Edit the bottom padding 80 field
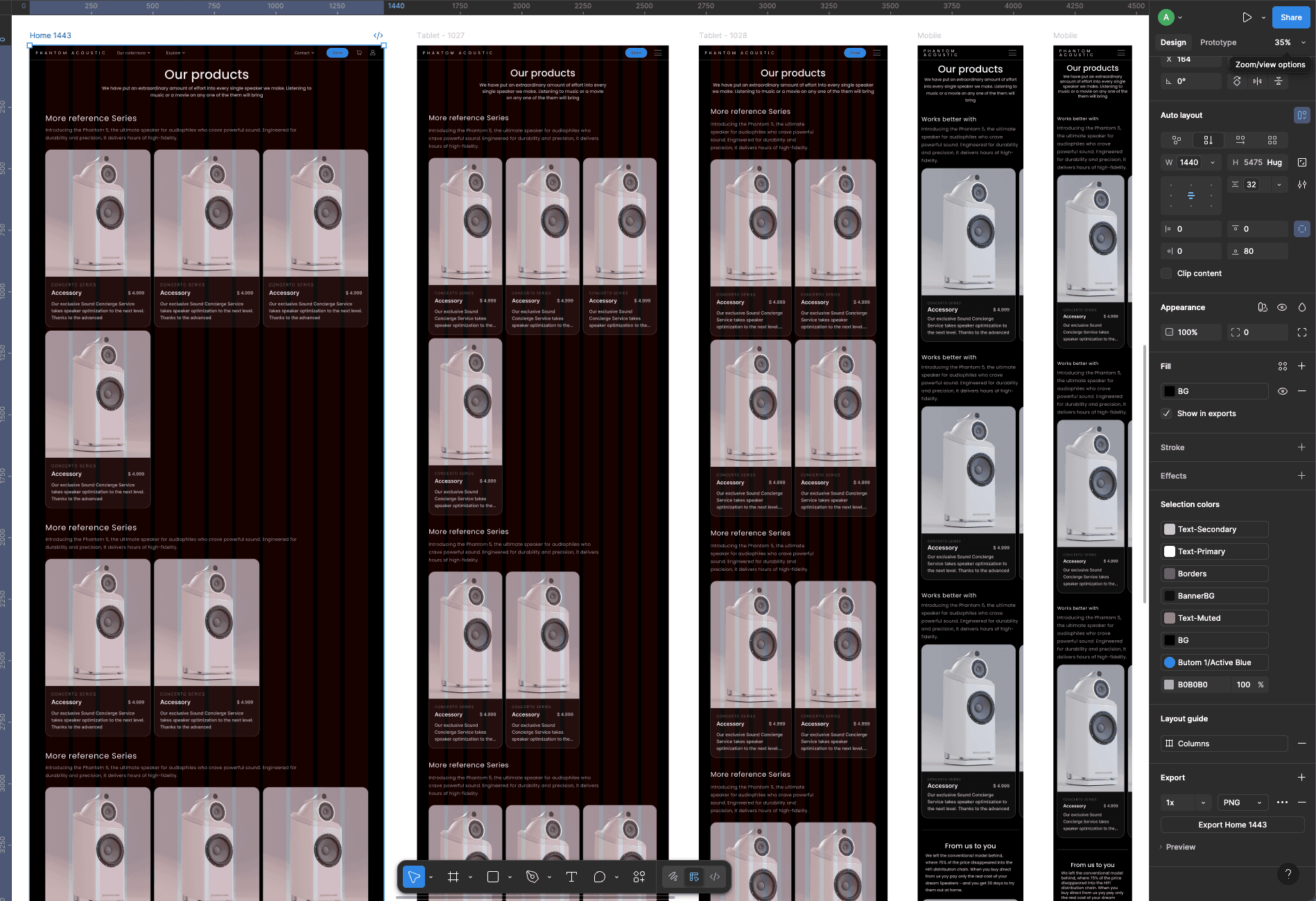Viewport: 1316px width, 901px height. tap(1258, 251)
